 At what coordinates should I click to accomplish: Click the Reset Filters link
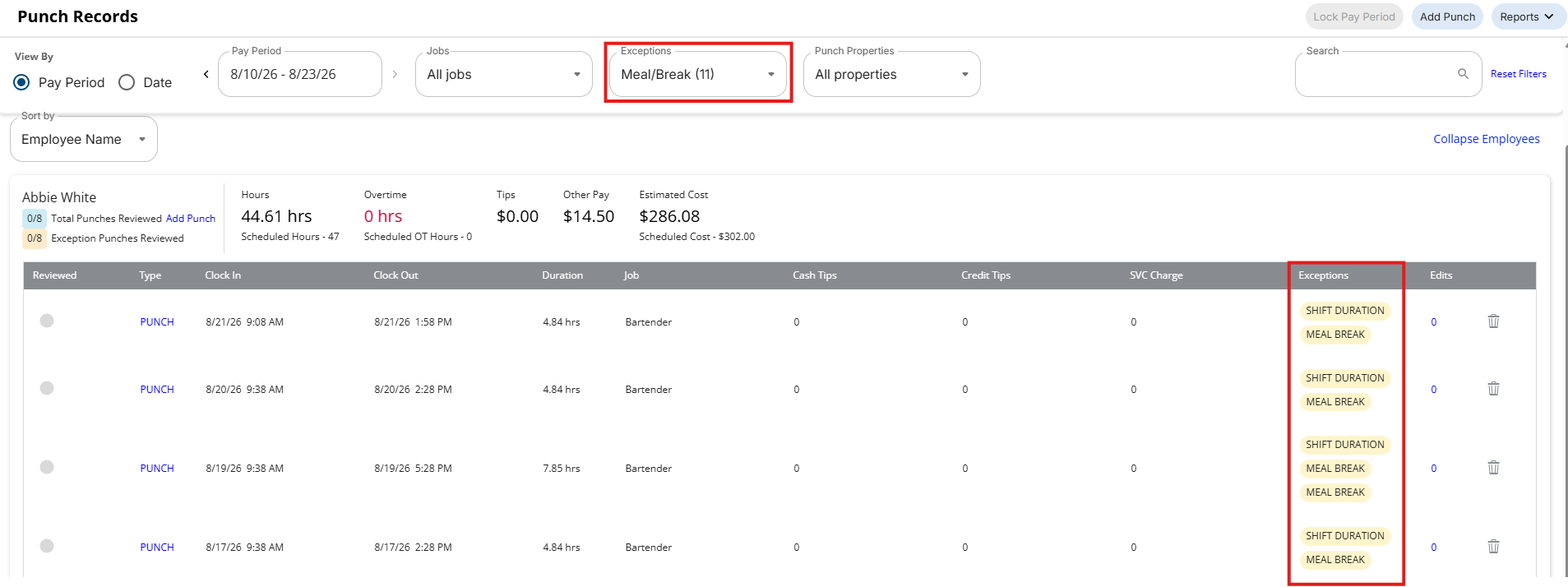[x=1519, y=74]
